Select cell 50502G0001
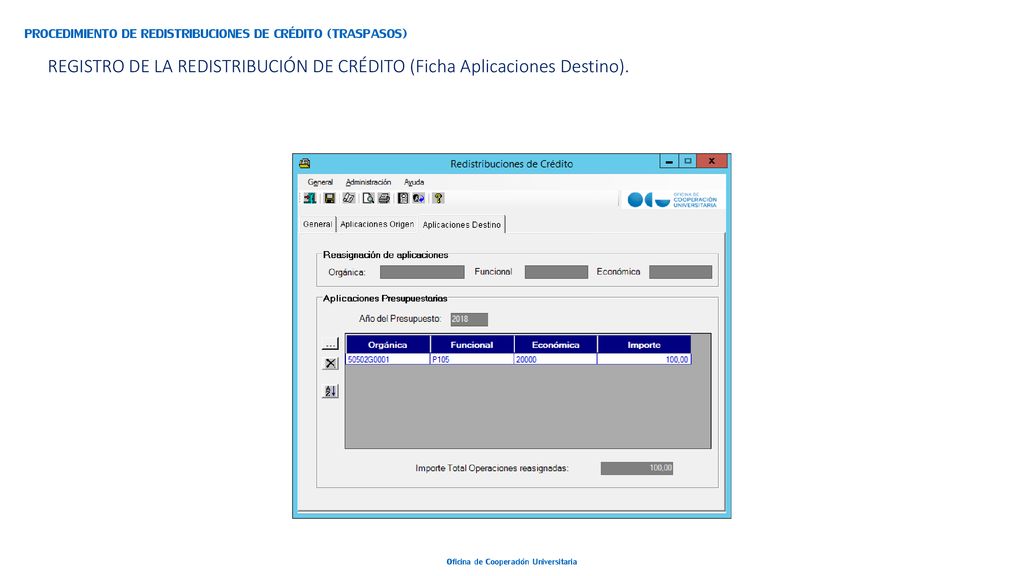1024x576 pixels. coord(388,359)
